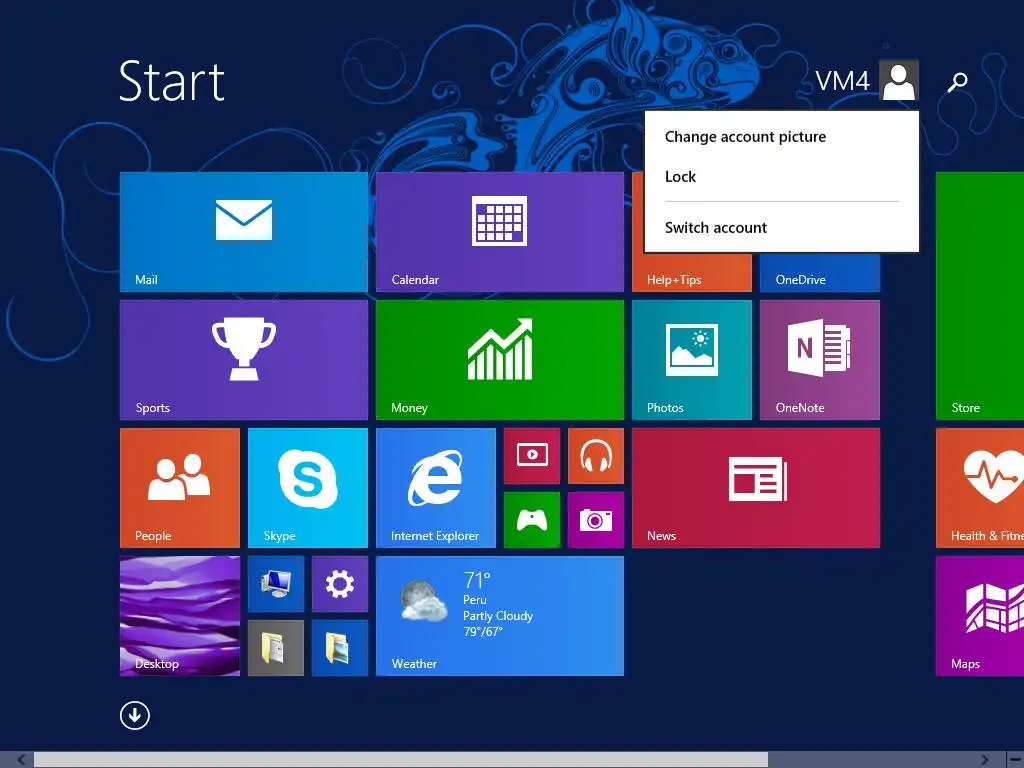Click the scrollbar left arrow
Screen dimensions: 1024x768
tap(21, 760)
